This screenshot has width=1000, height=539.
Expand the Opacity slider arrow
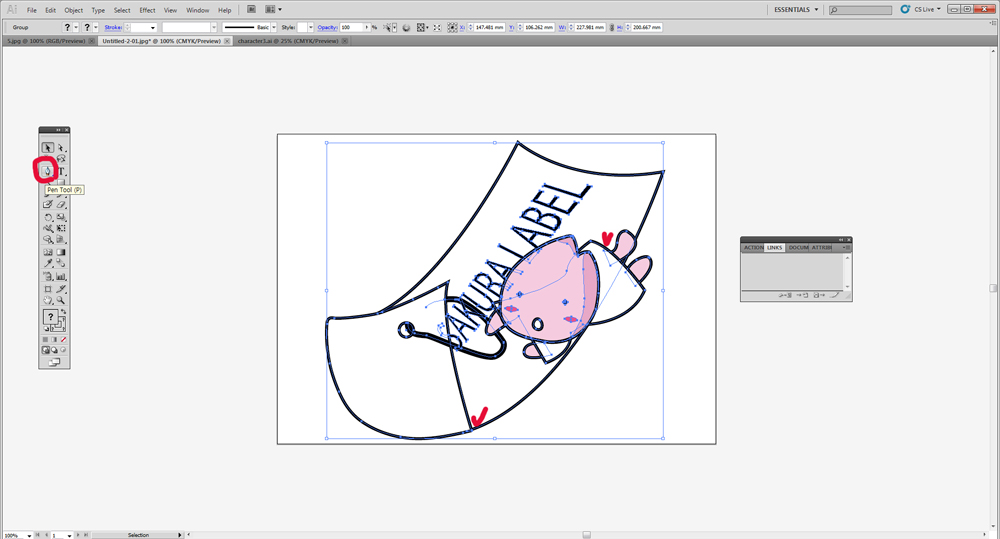[367, 27]
